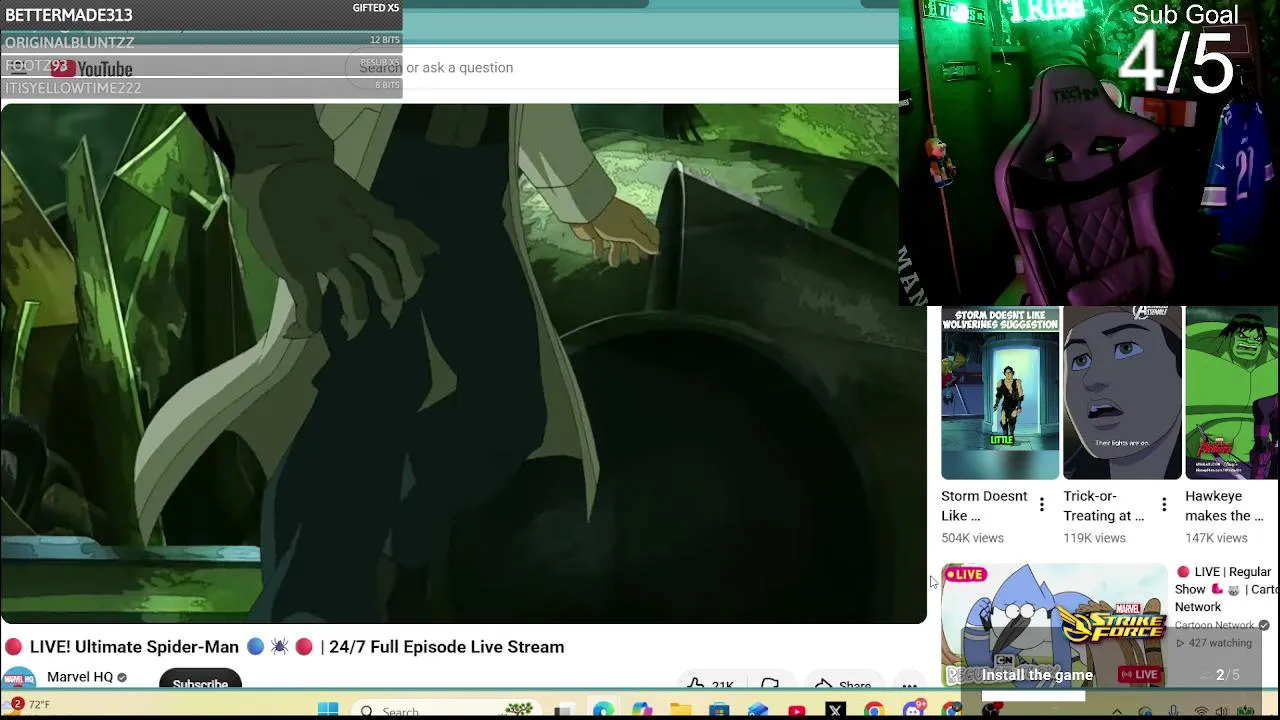The height and width of the screenshot is (720, 1280).
Task: Open options menu for 'Storm Doesnt Like' short
Action: 1042,505
